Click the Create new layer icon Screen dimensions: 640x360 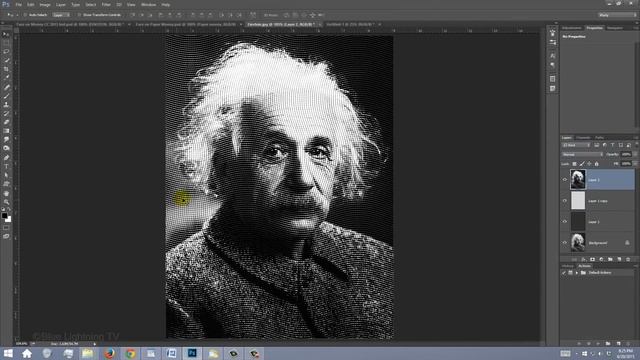point(619,259)
